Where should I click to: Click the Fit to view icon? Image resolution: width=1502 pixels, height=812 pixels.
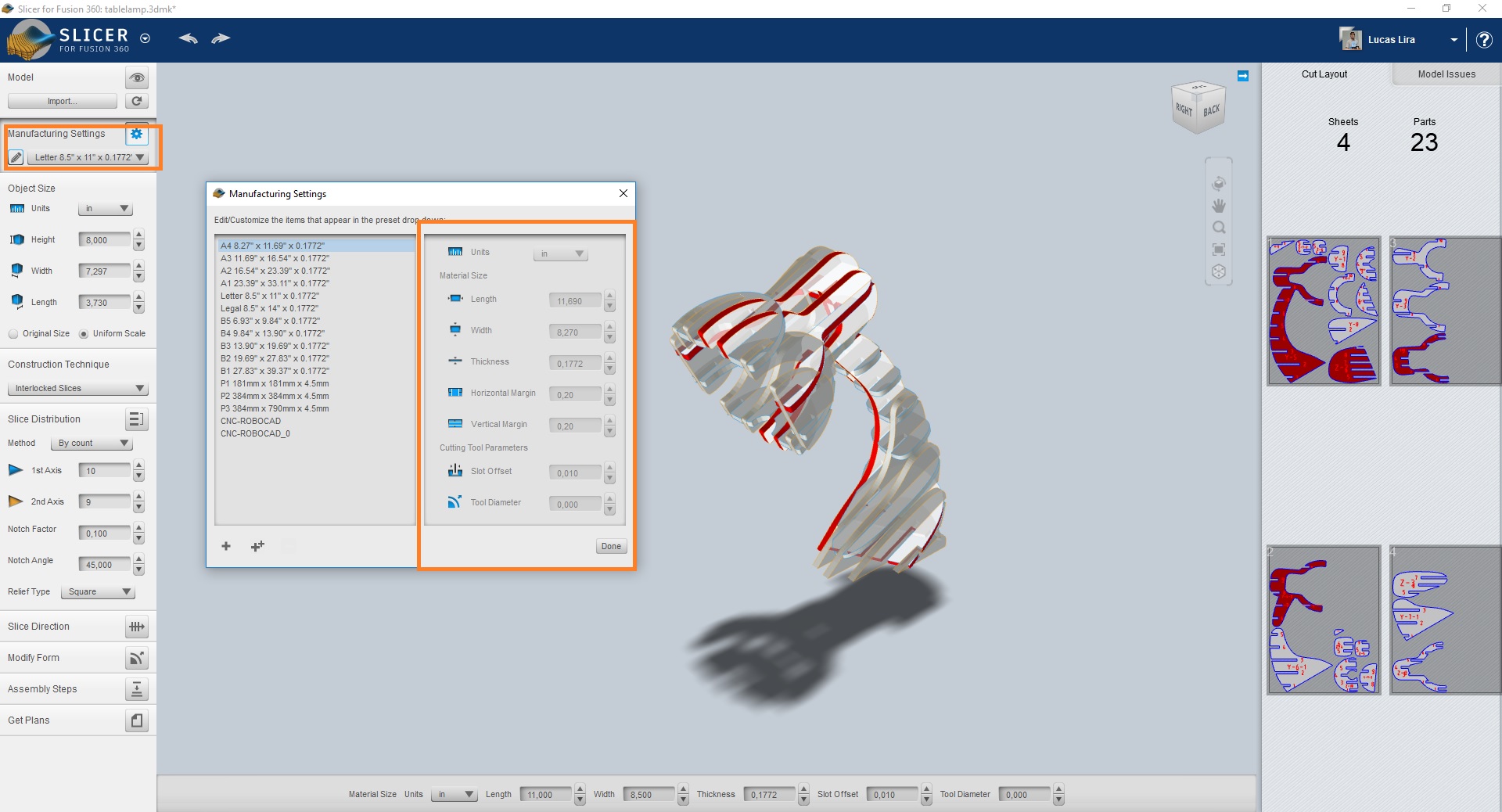(1218, 250)
